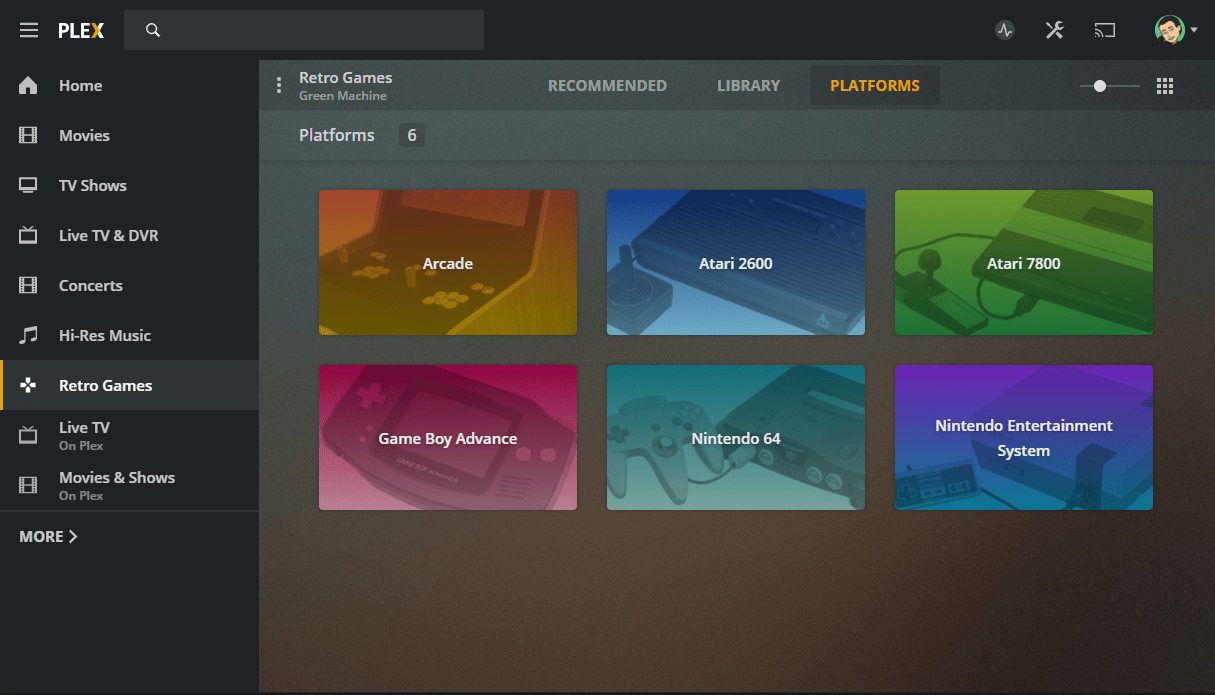1215x695 pixels.
Task: Switch to the Library tab
Action: (x=748, y=86)
